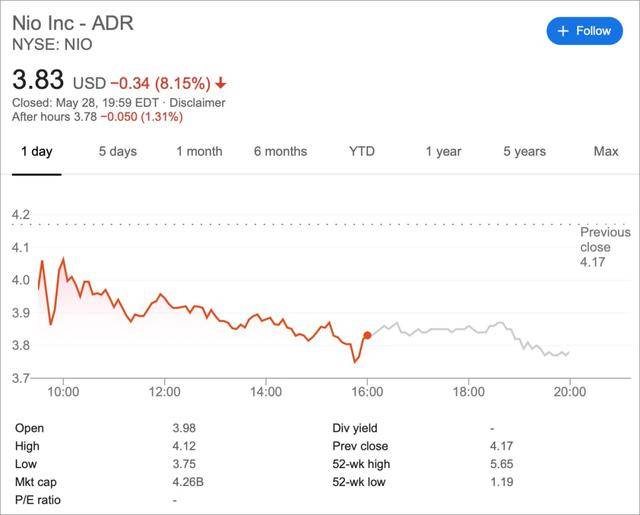Click the red closing price dot
640x515 pixels.
click(x=368, y=336)
